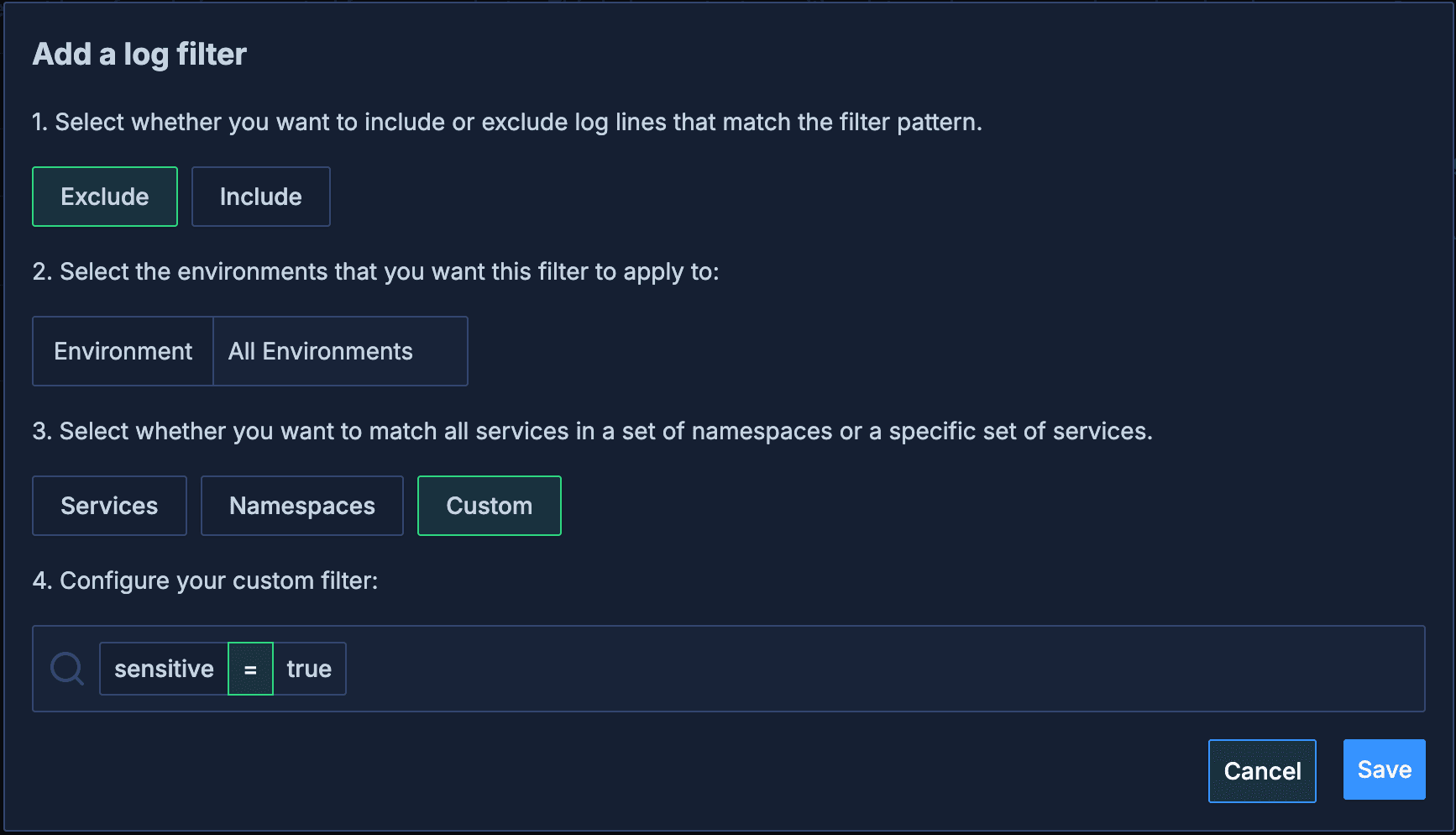Select the Services matching tab

(109, 506)
